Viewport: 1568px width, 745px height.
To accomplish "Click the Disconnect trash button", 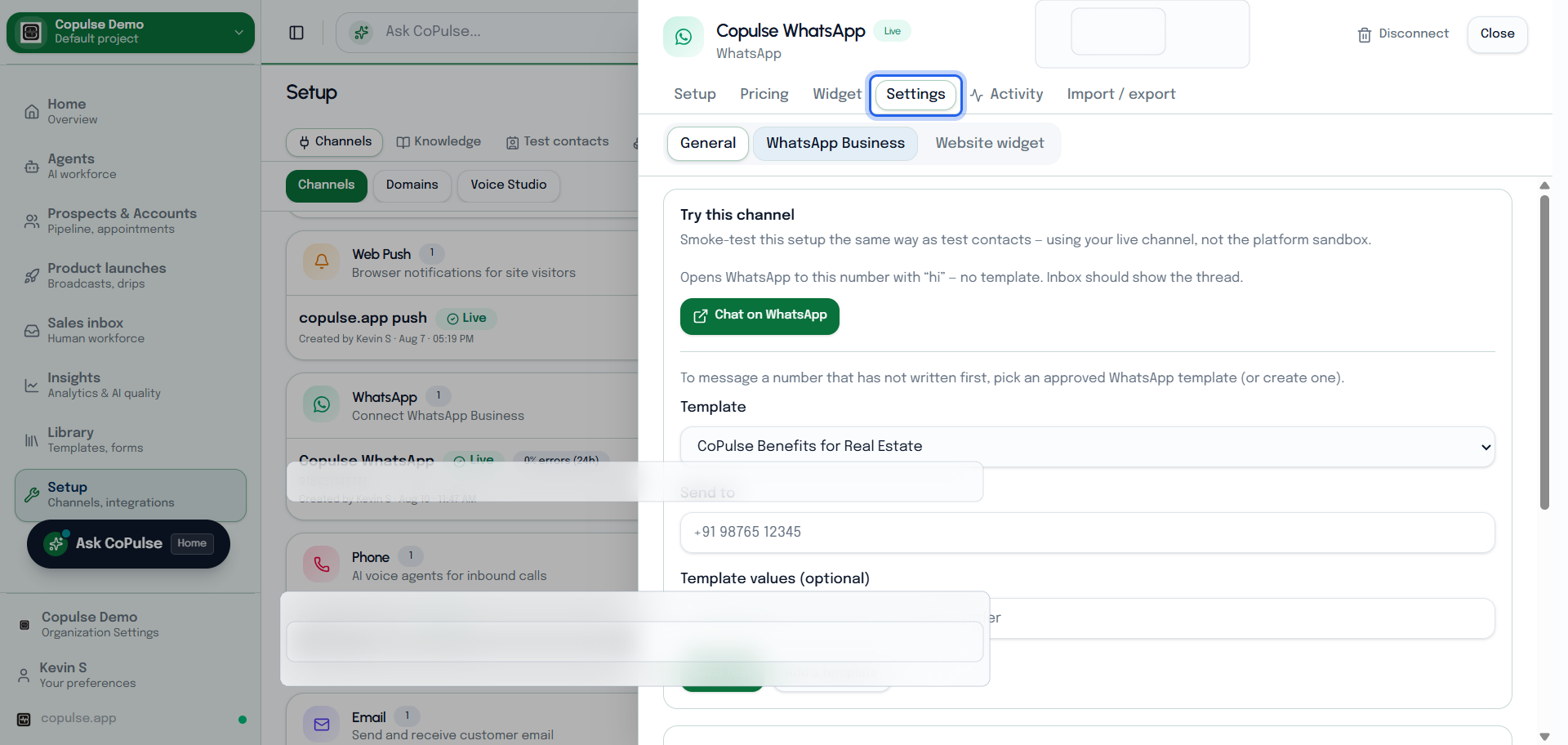I will pos(1403,34).
